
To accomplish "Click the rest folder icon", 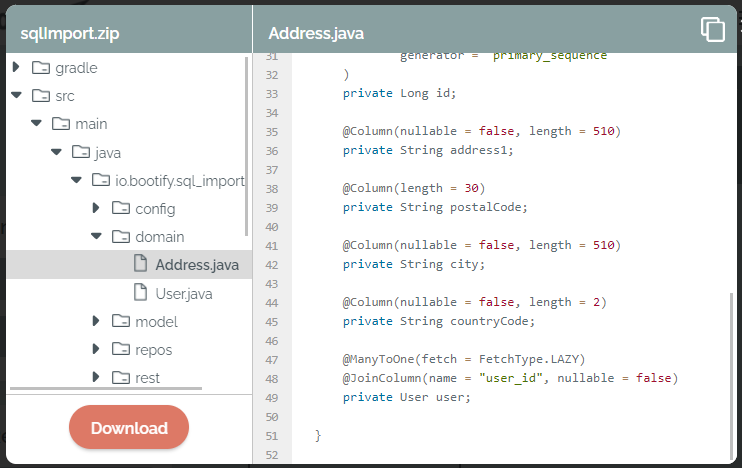I will click(121, 378).
